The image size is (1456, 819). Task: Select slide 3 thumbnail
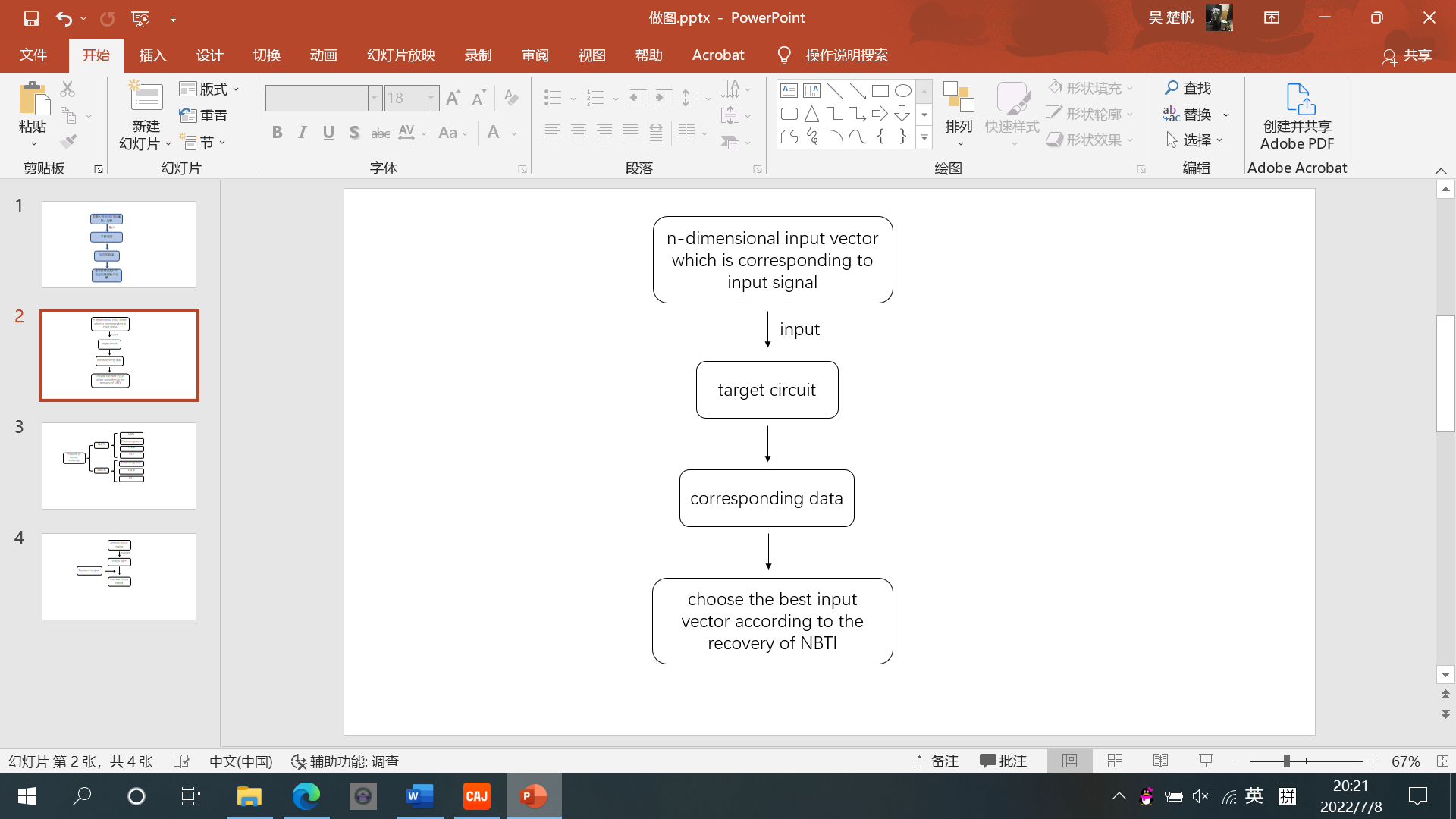pos(119,466)
